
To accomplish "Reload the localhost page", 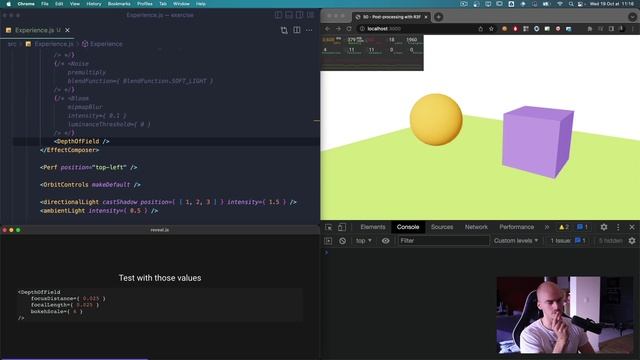I will click(x=349, y=29).
